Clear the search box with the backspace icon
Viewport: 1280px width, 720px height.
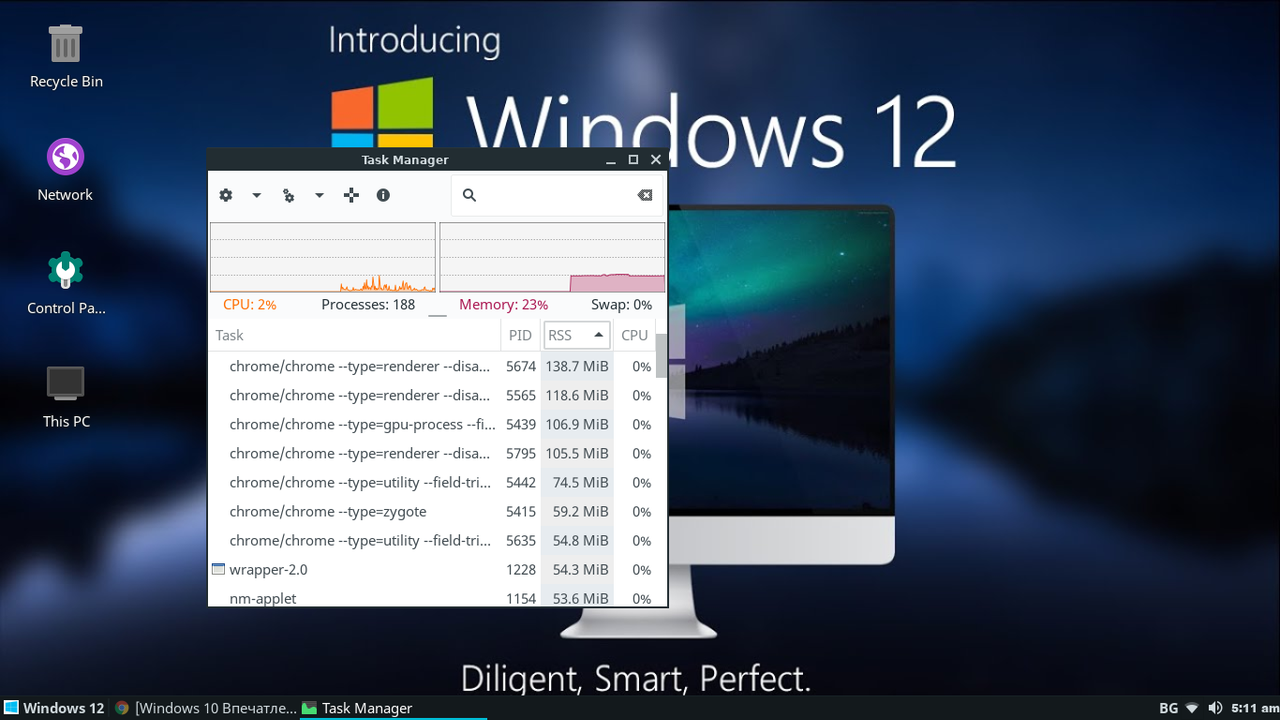(x=645, y=196)
